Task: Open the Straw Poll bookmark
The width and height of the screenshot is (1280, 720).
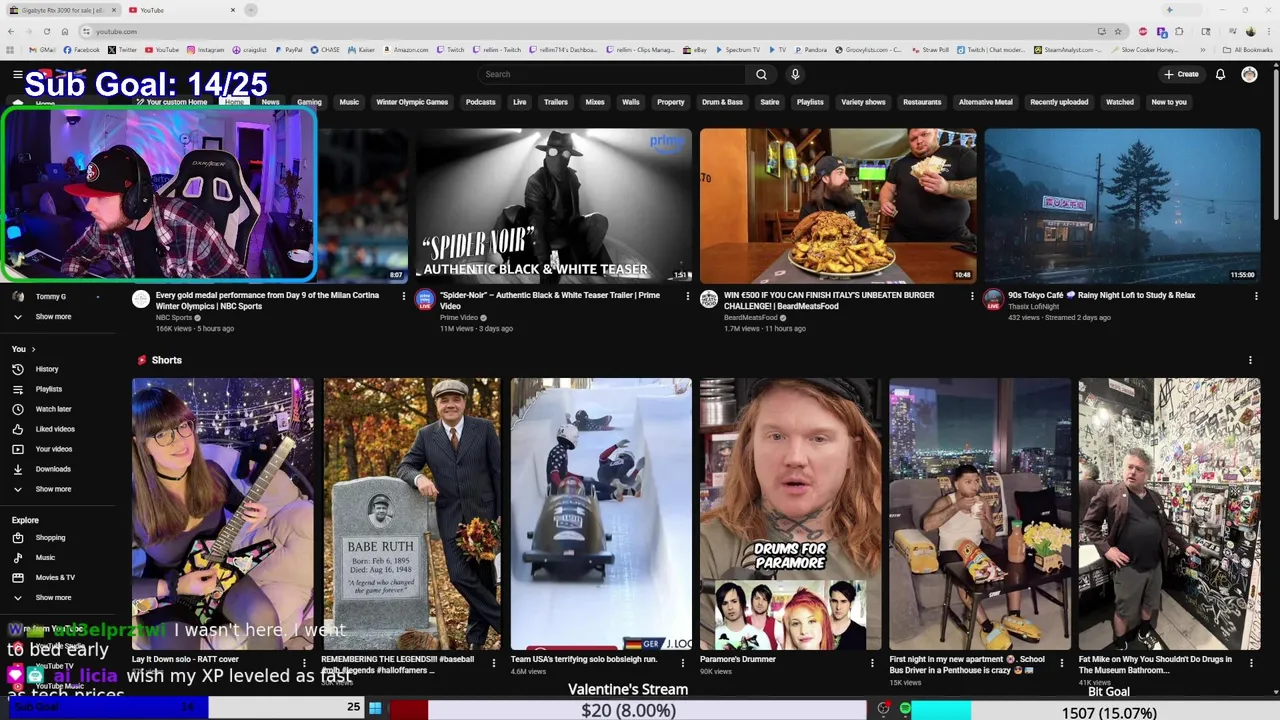Action: point(929,49)
